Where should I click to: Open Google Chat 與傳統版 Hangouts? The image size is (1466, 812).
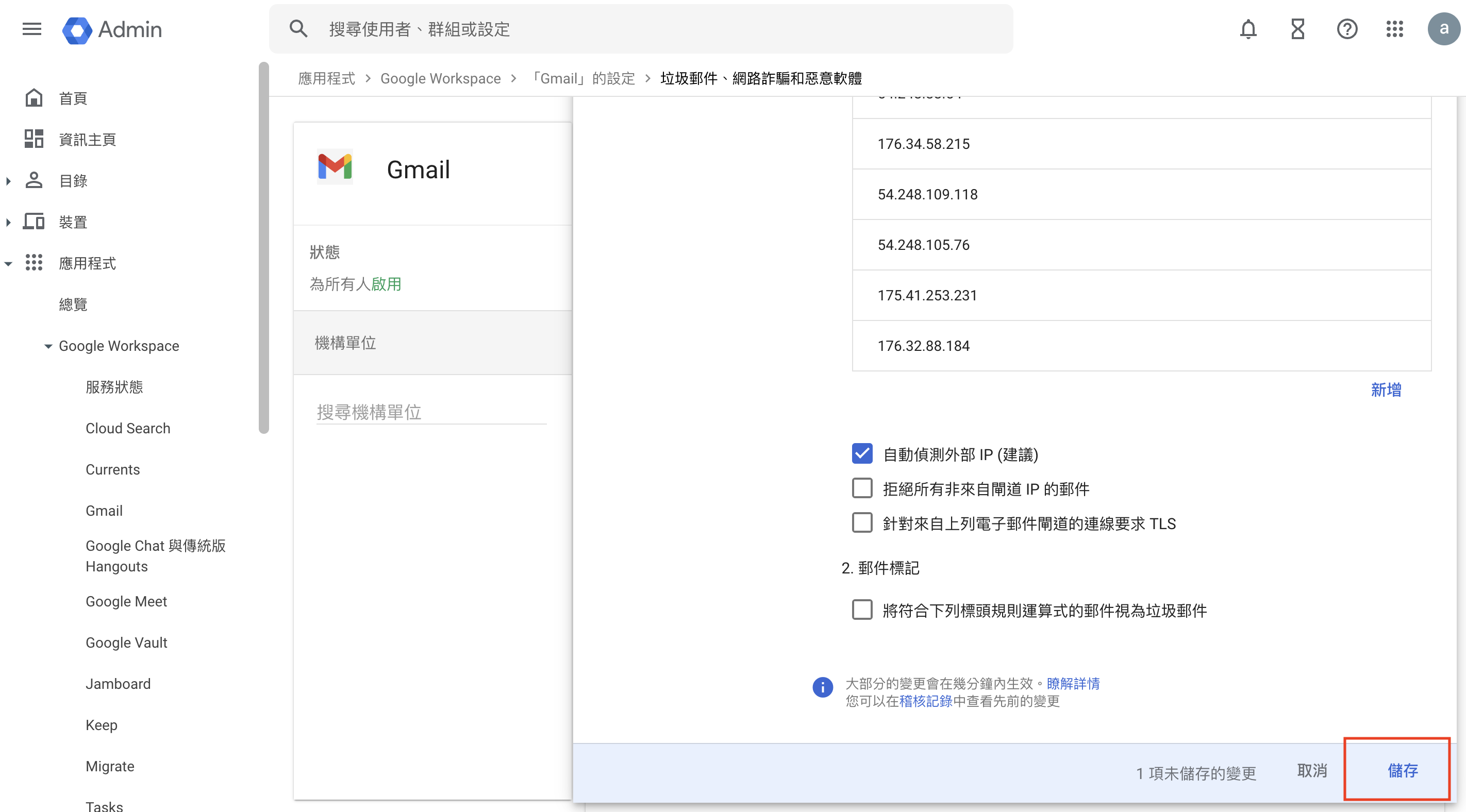(x=156, y=555)
